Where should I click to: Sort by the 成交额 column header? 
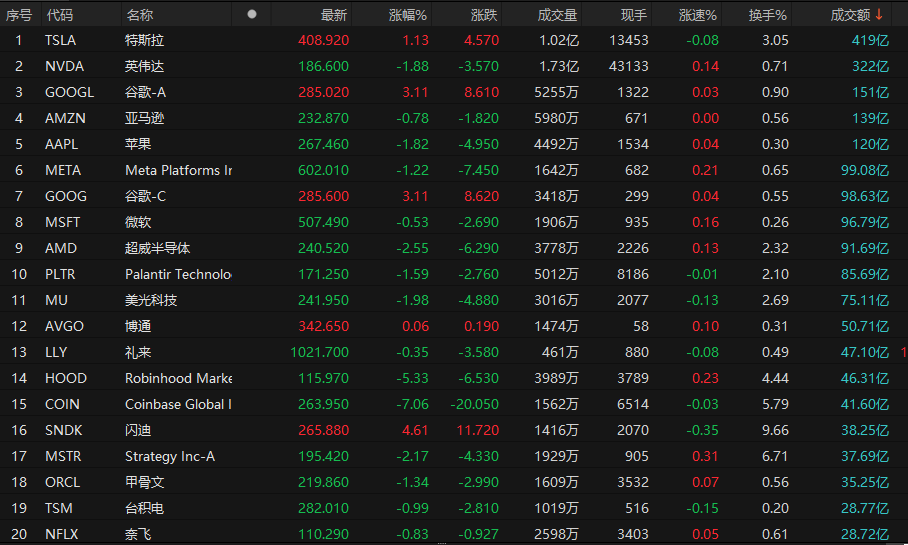(x=851, y=15)
